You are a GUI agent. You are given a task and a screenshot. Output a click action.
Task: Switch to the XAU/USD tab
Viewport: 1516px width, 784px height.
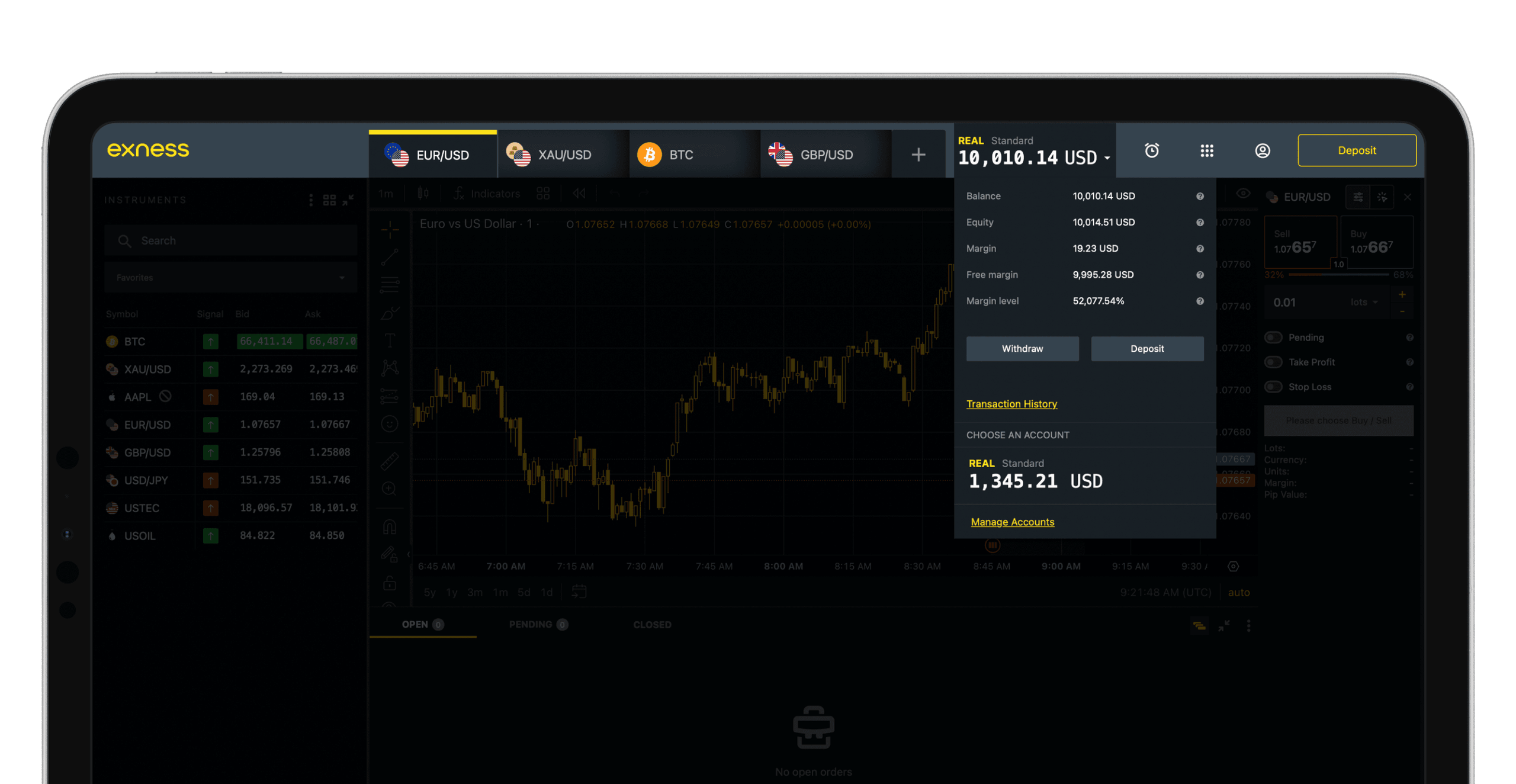pyautogui.click(x=563, y=155)
